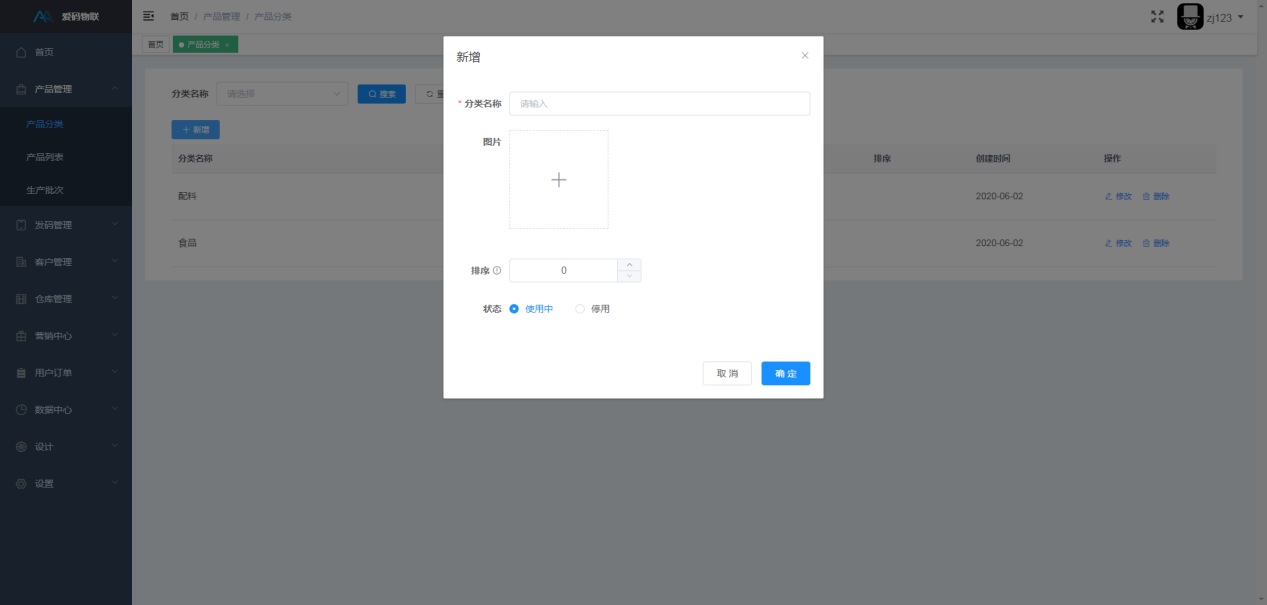The image size is (1267, 605).
Task: Click the 客户管理 sidebar icon
Action: click(x=21, y=262)
